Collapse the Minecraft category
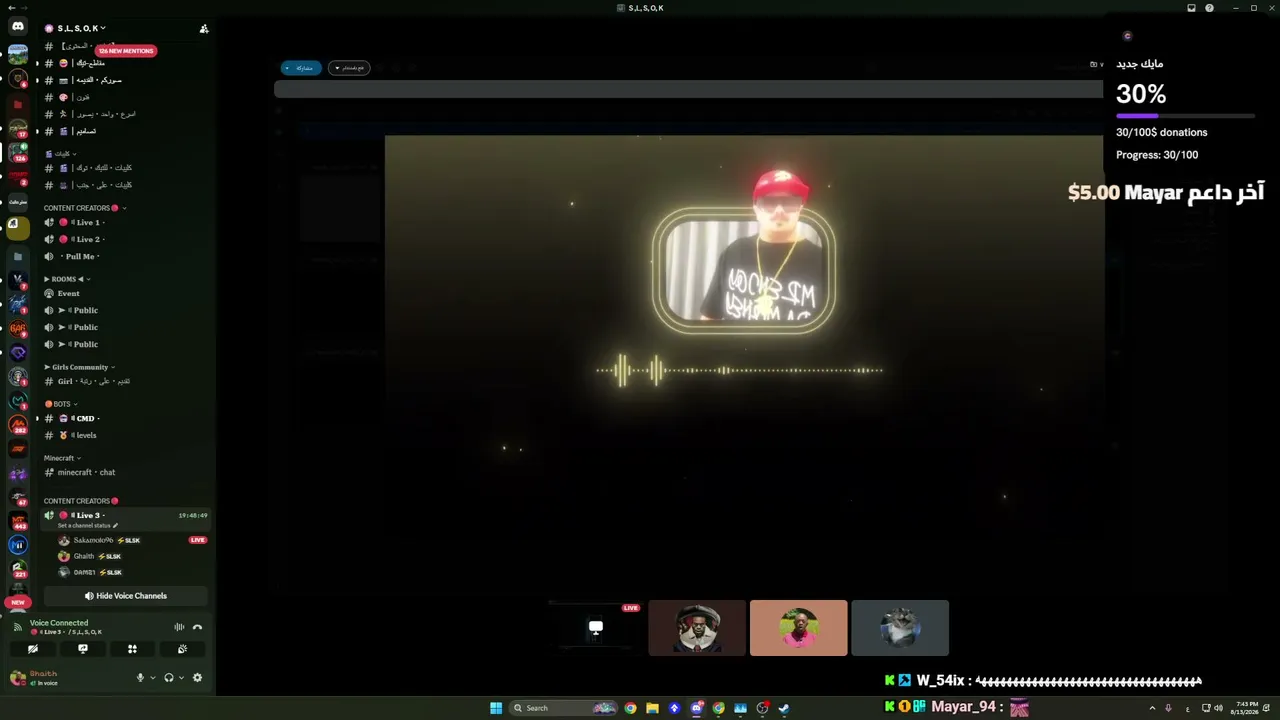Viewport: 1280px width, 720px height. pyautogui.click(x=62, y=458)
